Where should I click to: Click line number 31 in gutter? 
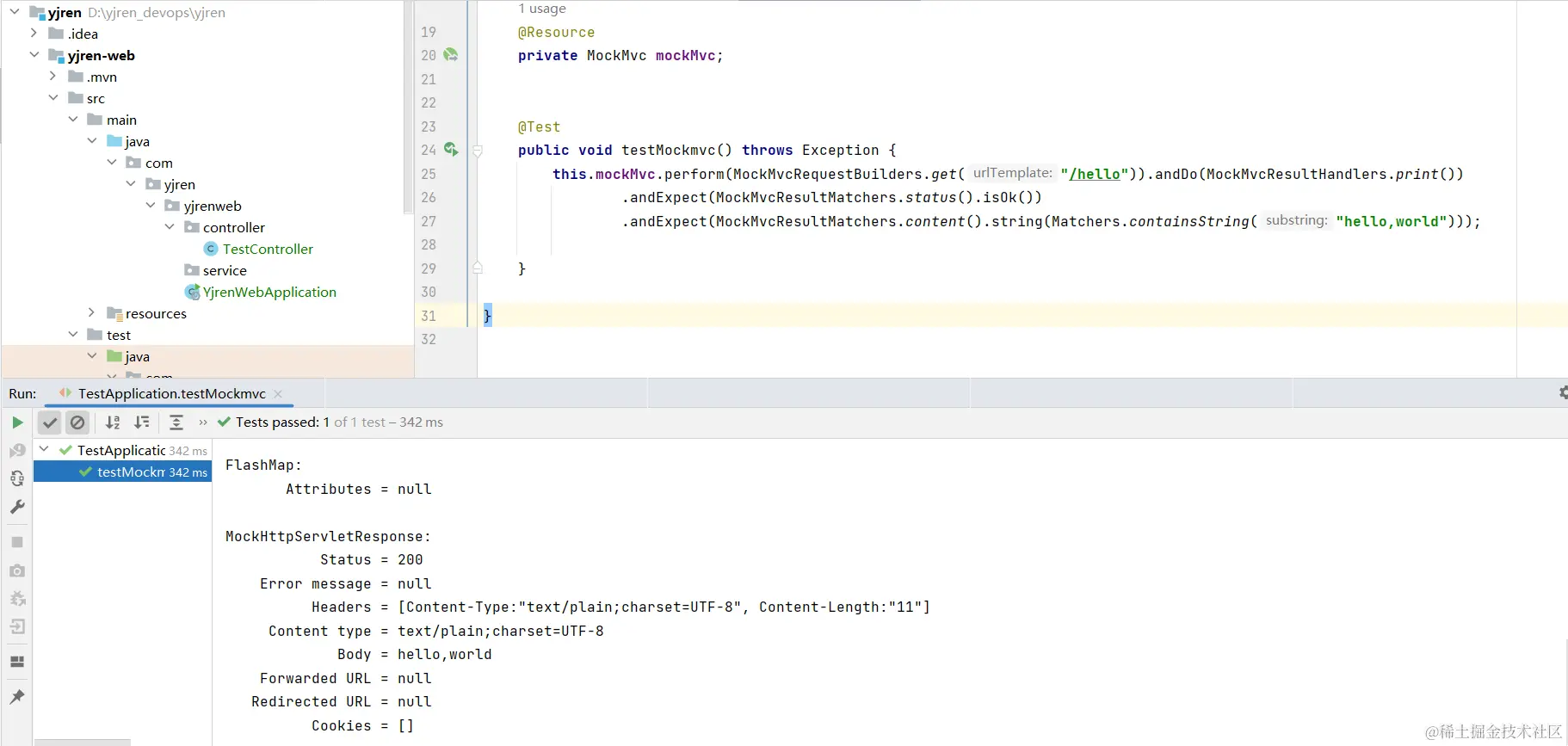click(x=429, y=316)
